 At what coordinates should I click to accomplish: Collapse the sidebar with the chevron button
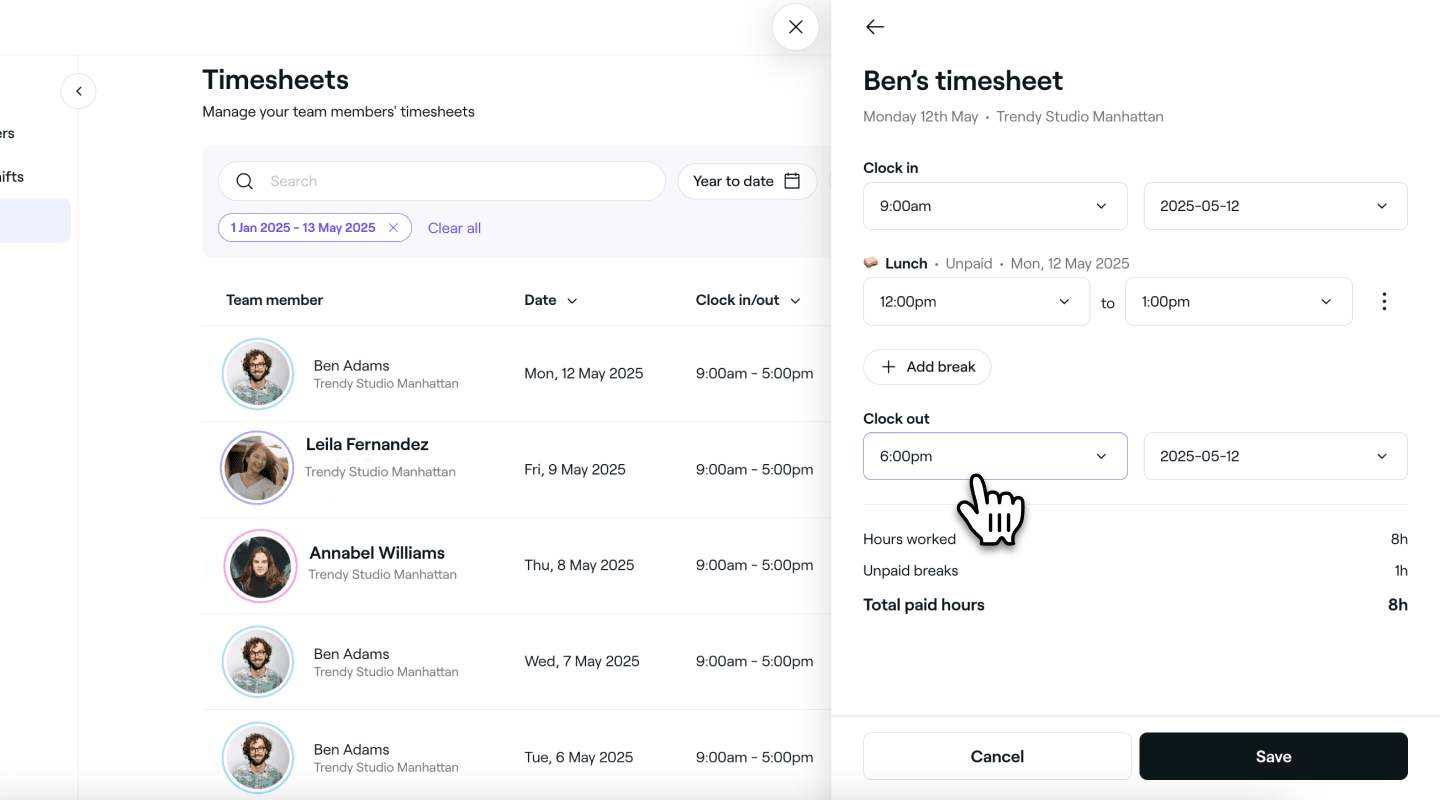tap(78, 91)
